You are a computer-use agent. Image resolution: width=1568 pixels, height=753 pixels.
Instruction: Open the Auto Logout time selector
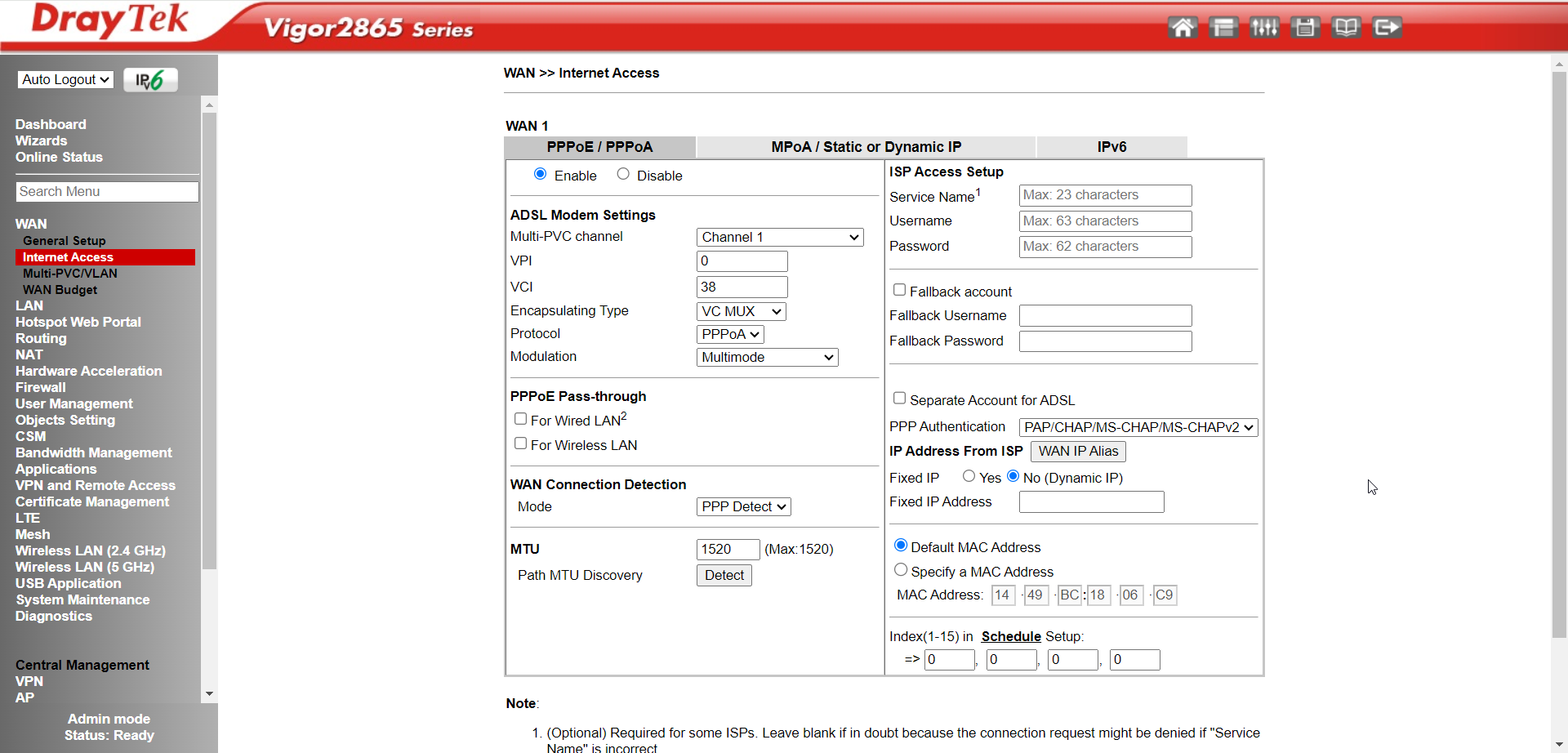65,79
